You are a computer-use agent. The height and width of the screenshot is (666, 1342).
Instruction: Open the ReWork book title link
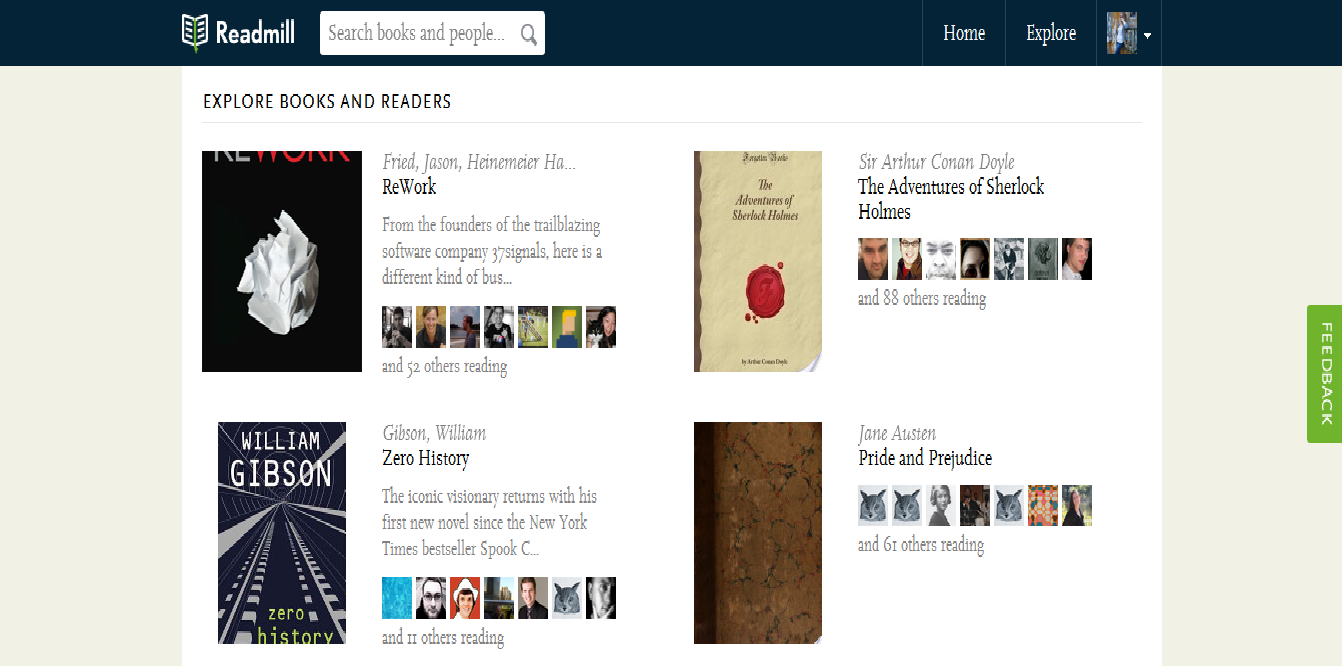pos(409,187)
